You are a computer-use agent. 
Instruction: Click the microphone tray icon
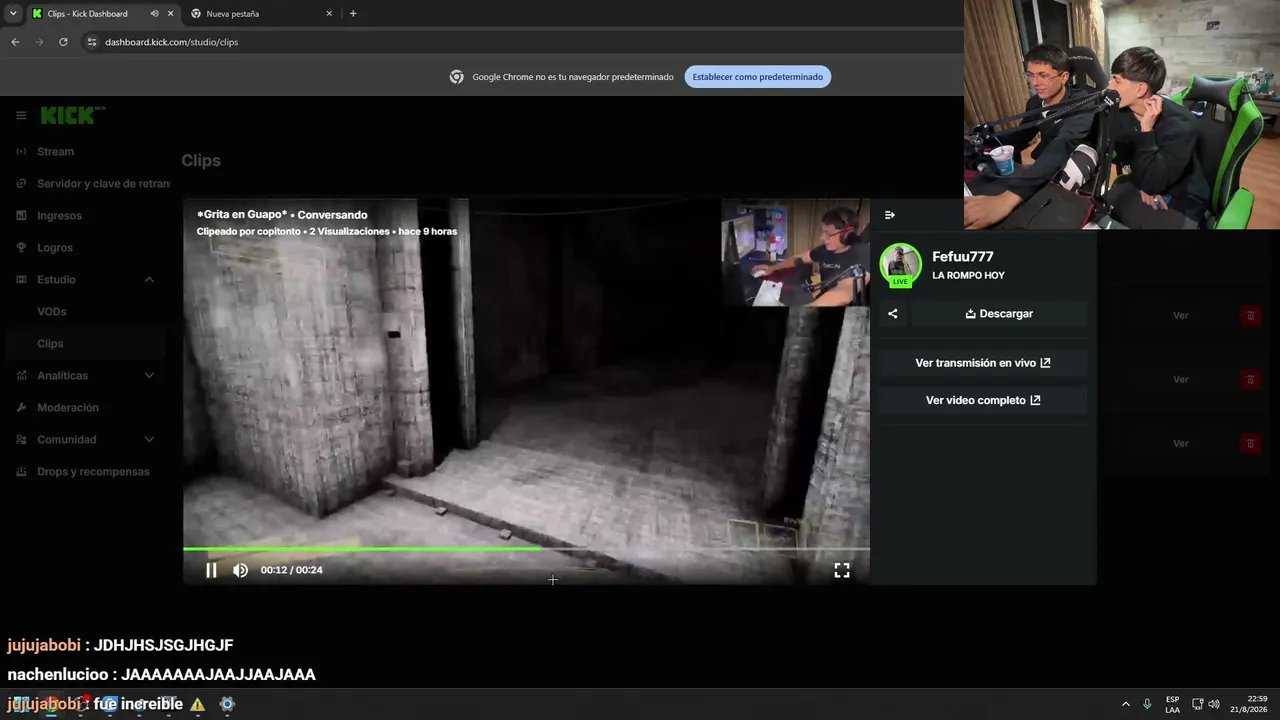pos(1147,704)
